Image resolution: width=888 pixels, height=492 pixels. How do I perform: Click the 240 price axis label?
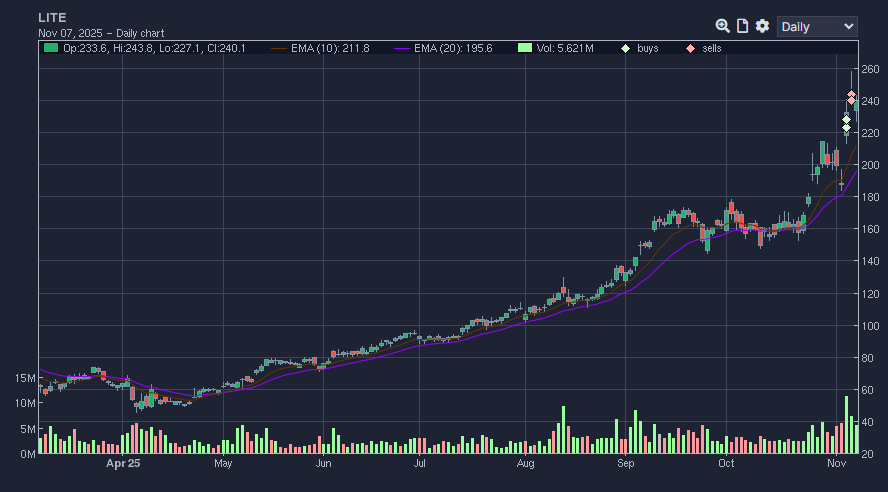(870, 101)
